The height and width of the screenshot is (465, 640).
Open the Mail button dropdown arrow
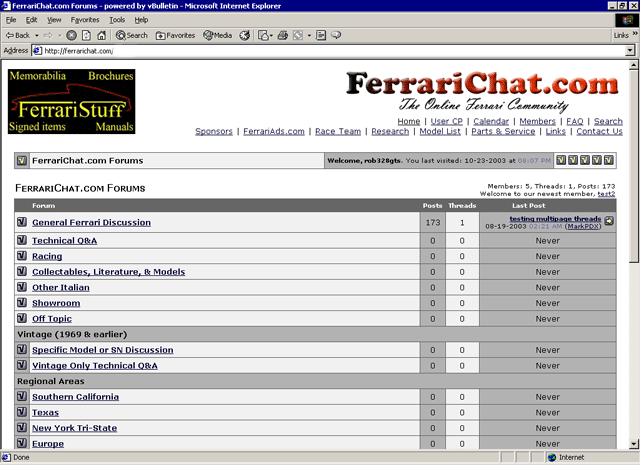271,36
